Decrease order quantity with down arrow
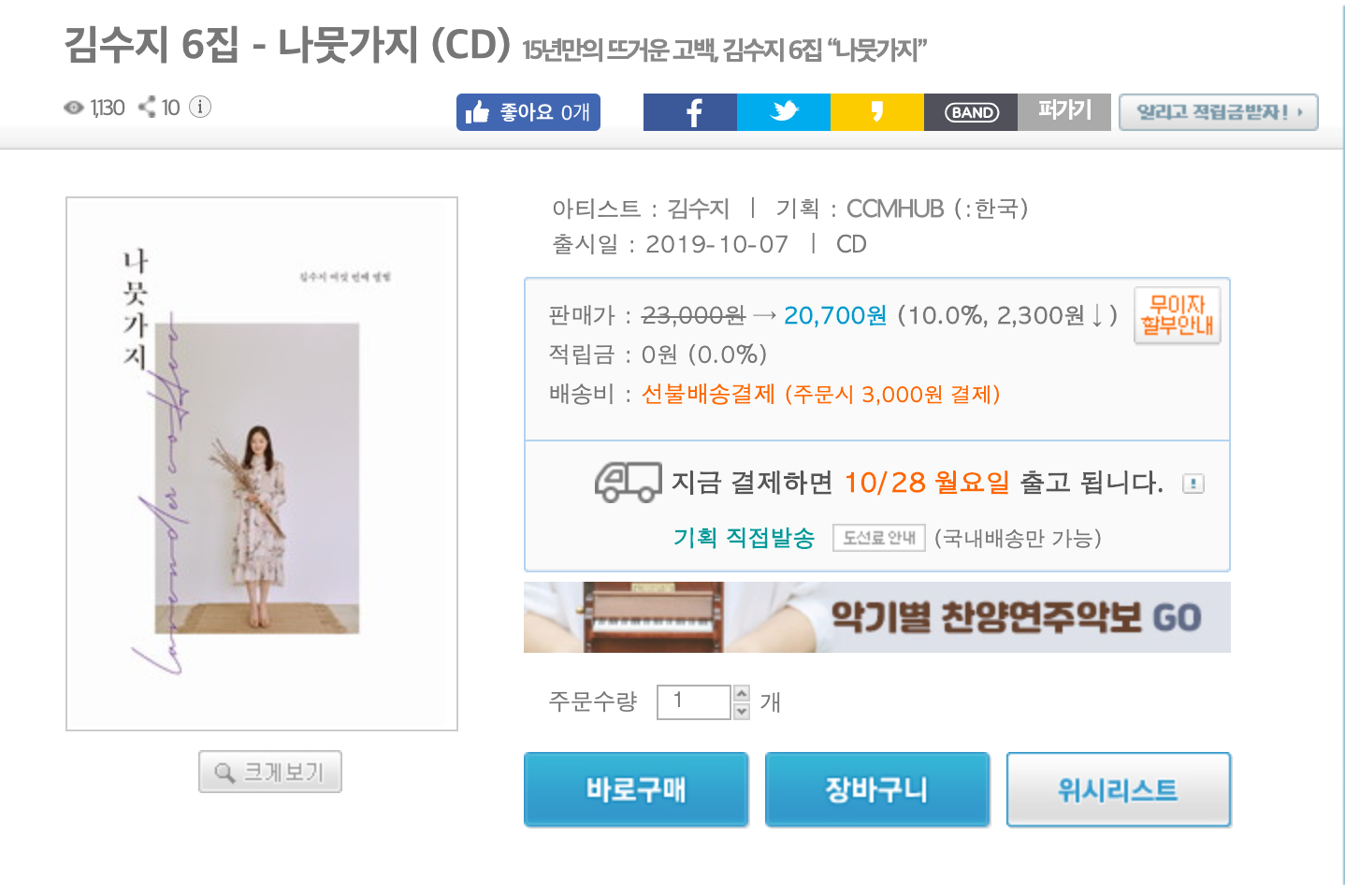This screenshot has width=1345, height=896. (742, 711)
